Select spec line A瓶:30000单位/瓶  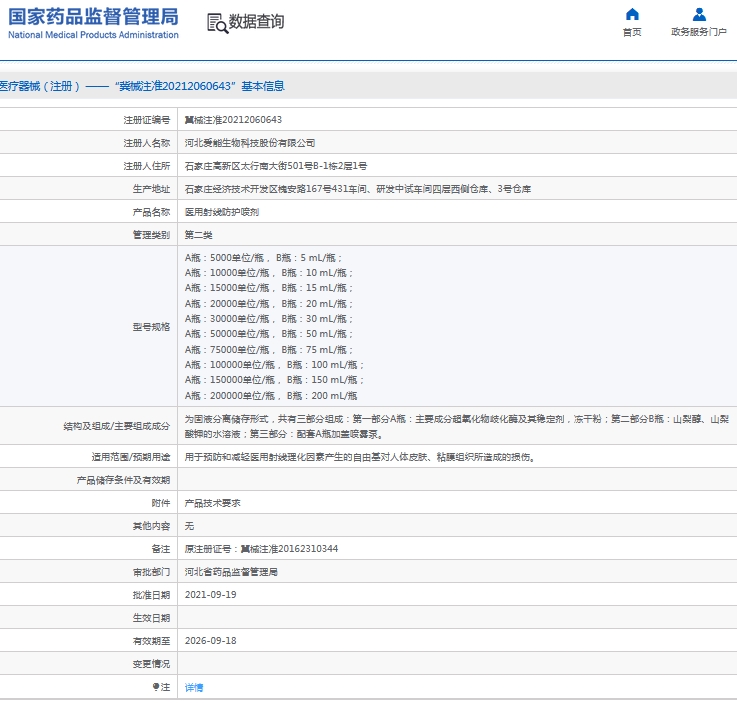click(269, 319)
